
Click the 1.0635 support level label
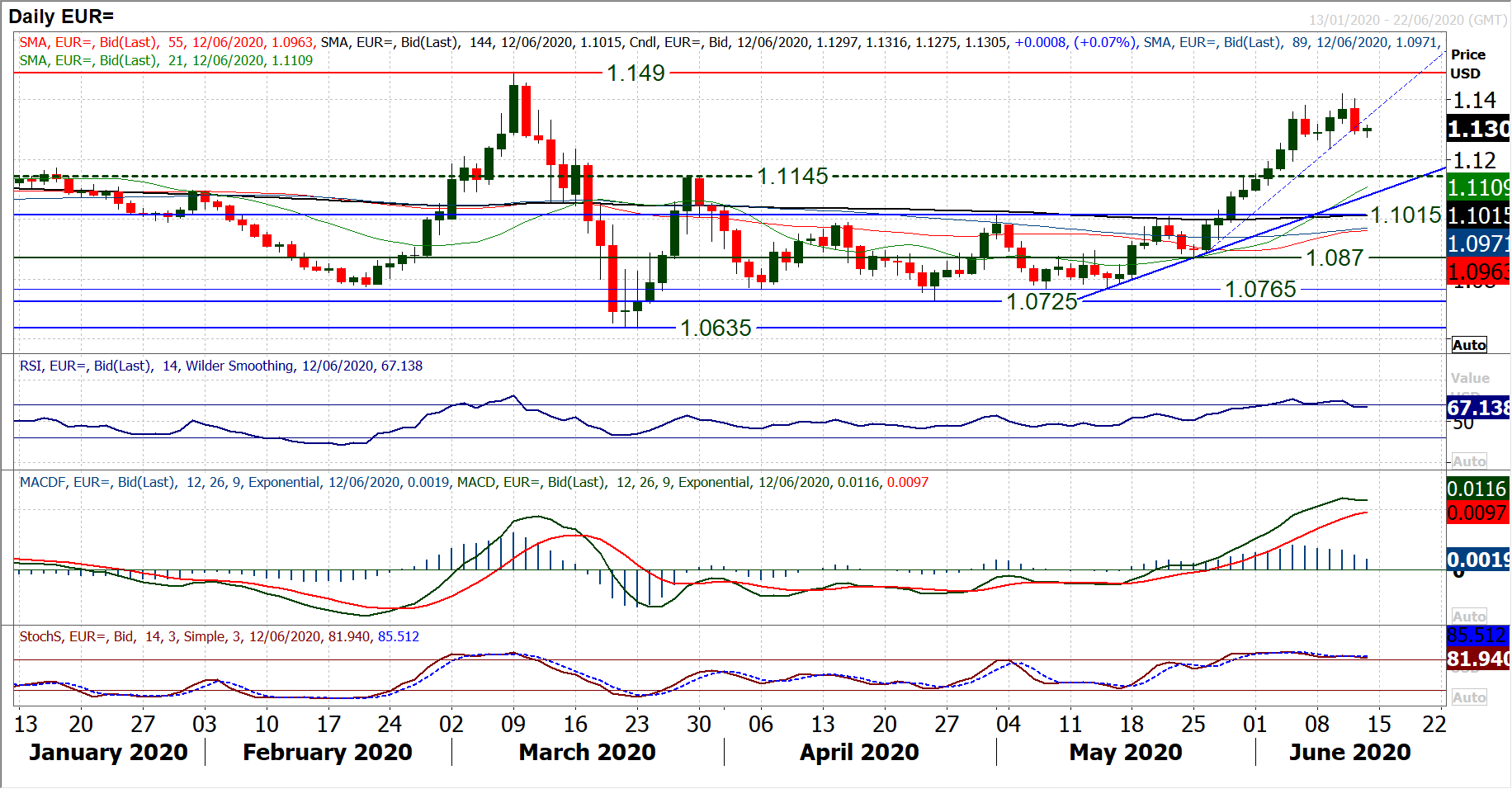pos(716,328)
